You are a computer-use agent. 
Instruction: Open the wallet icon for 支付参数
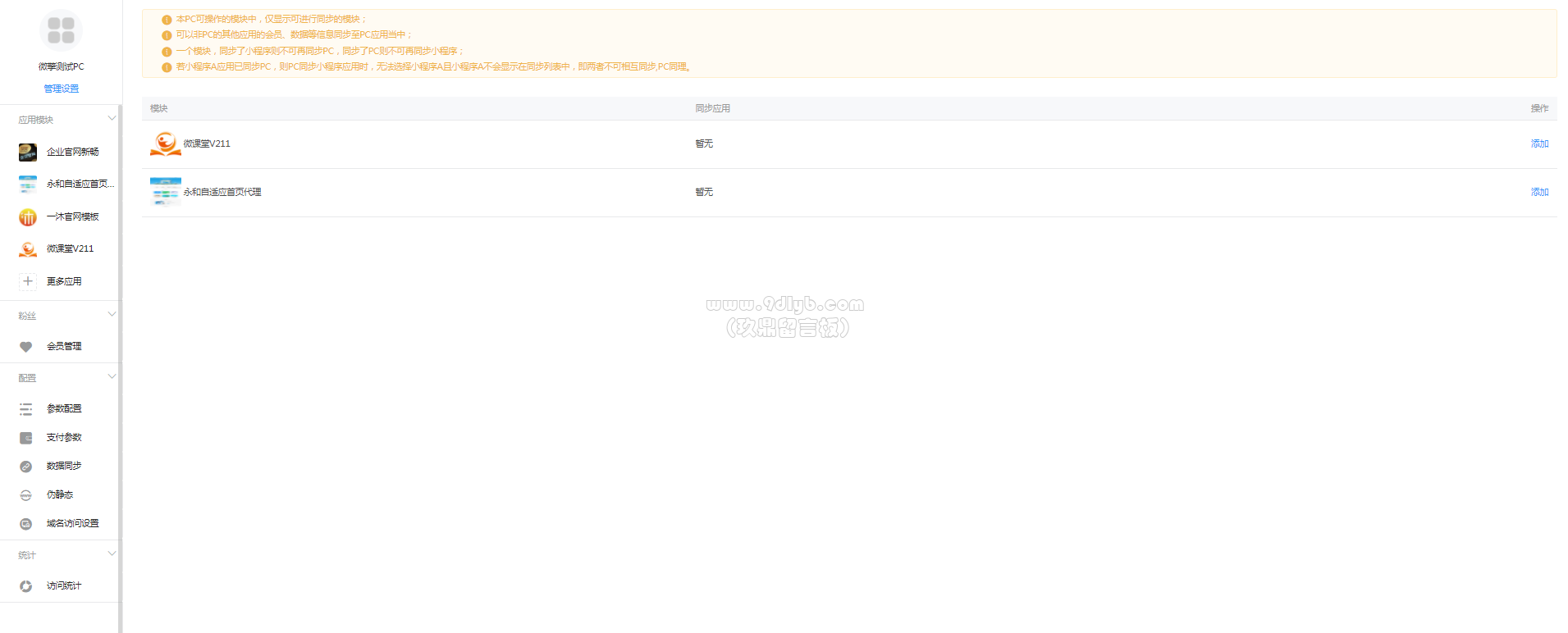(x=26, y=438)
